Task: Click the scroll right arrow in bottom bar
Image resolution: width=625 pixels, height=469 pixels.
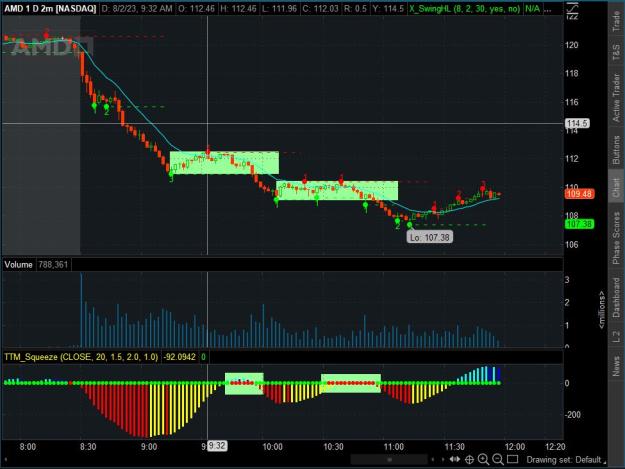Action: (x=443, y=459)
